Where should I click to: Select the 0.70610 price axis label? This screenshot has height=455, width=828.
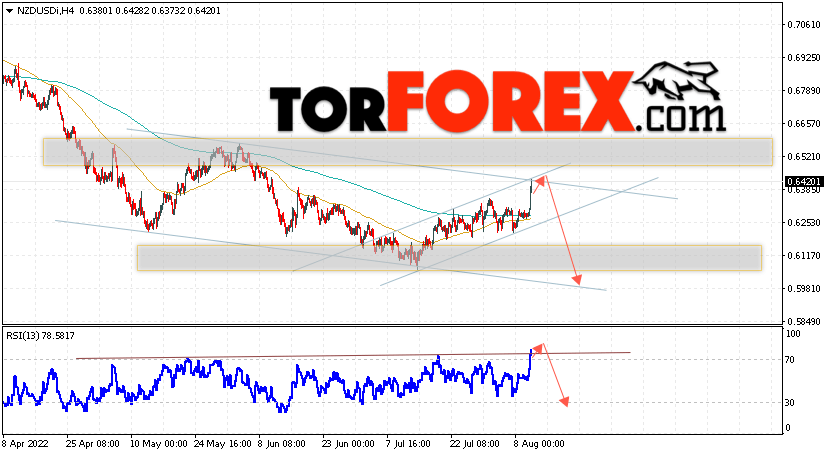[x=804, y=24]
